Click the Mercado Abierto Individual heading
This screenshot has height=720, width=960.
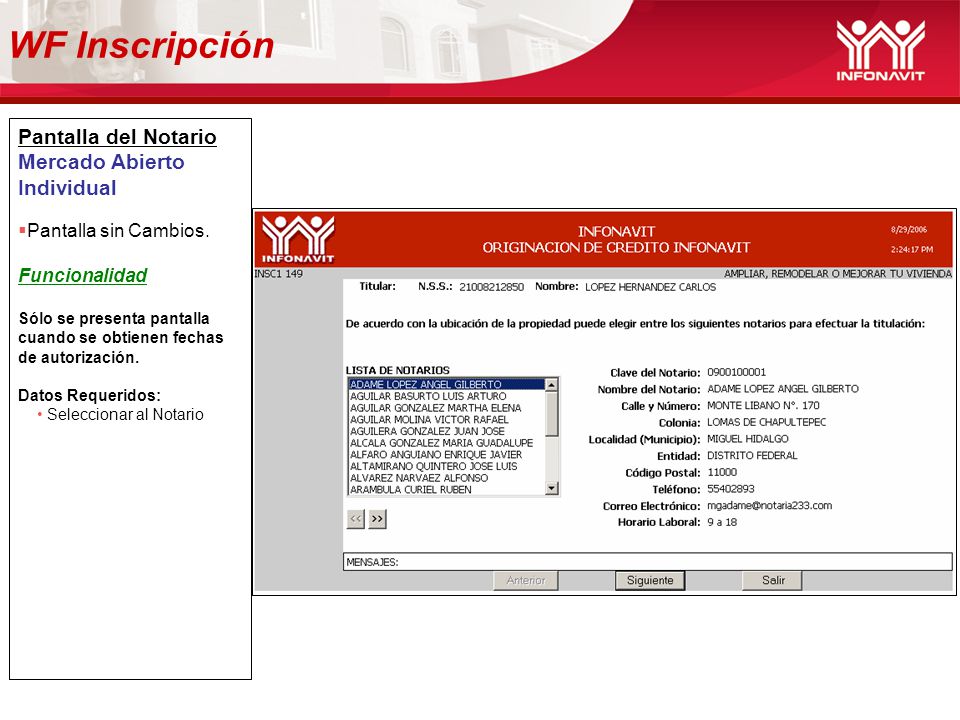click(x=101, y=175)
